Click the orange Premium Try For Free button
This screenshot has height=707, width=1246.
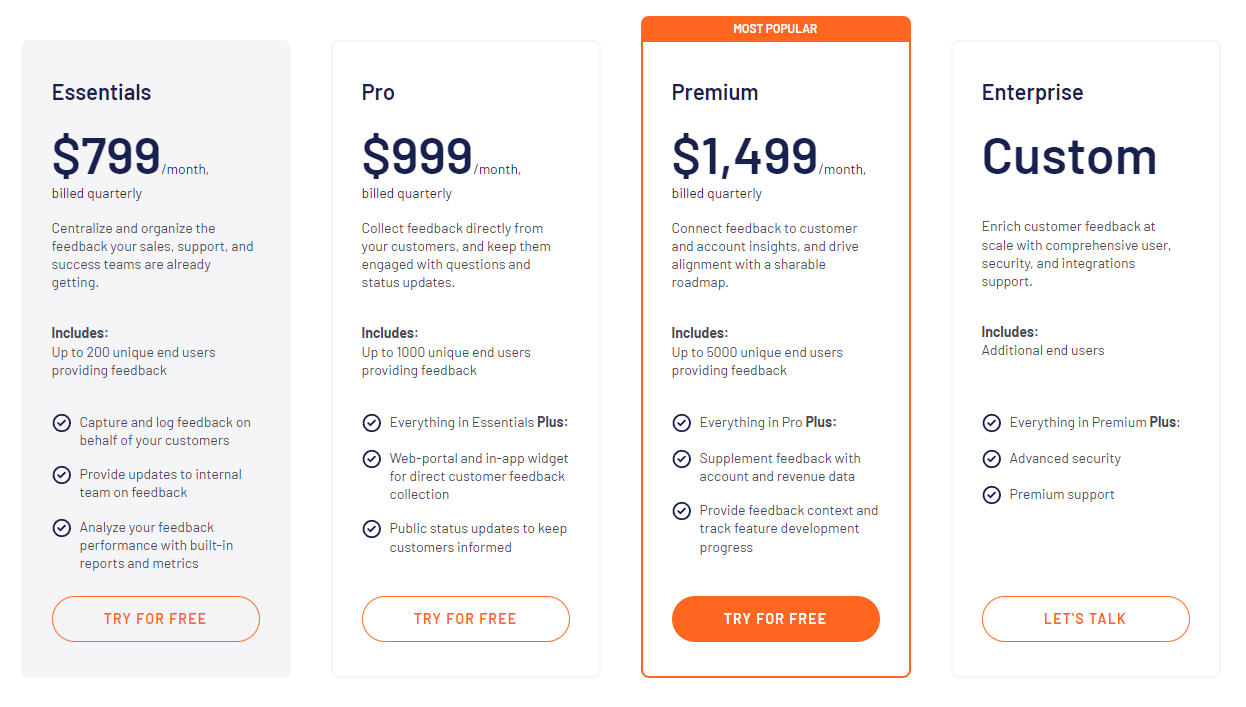(776, 619)
